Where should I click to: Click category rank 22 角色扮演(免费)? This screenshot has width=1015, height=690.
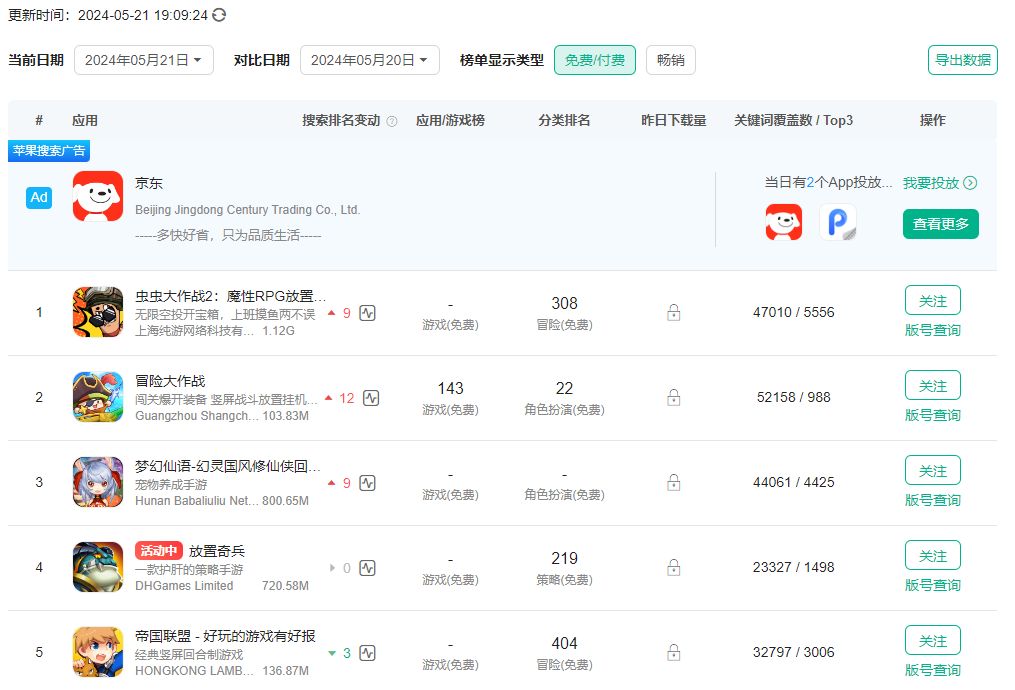point(564,397)
